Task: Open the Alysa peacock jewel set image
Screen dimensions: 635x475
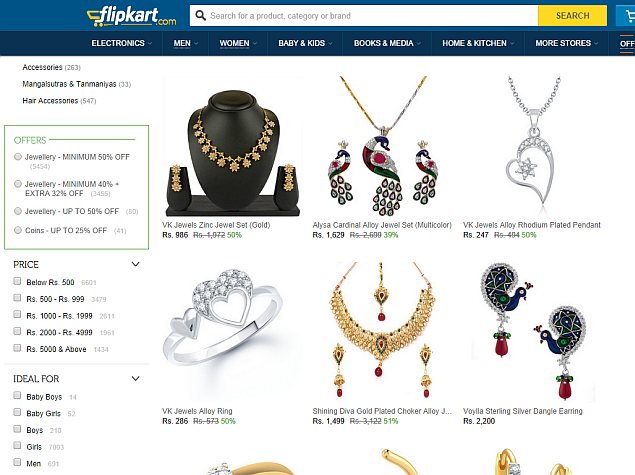Action: [x=384, y=146]
